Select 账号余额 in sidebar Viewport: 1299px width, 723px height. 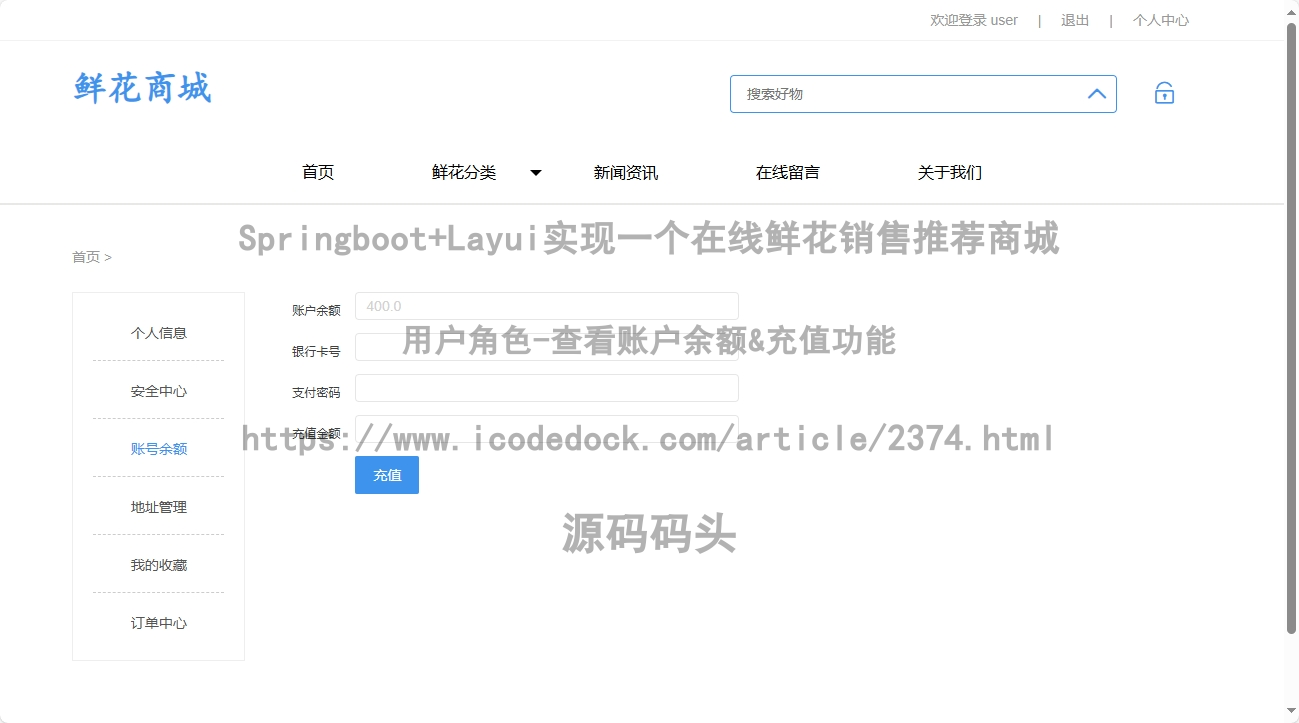tap(158, 449)
